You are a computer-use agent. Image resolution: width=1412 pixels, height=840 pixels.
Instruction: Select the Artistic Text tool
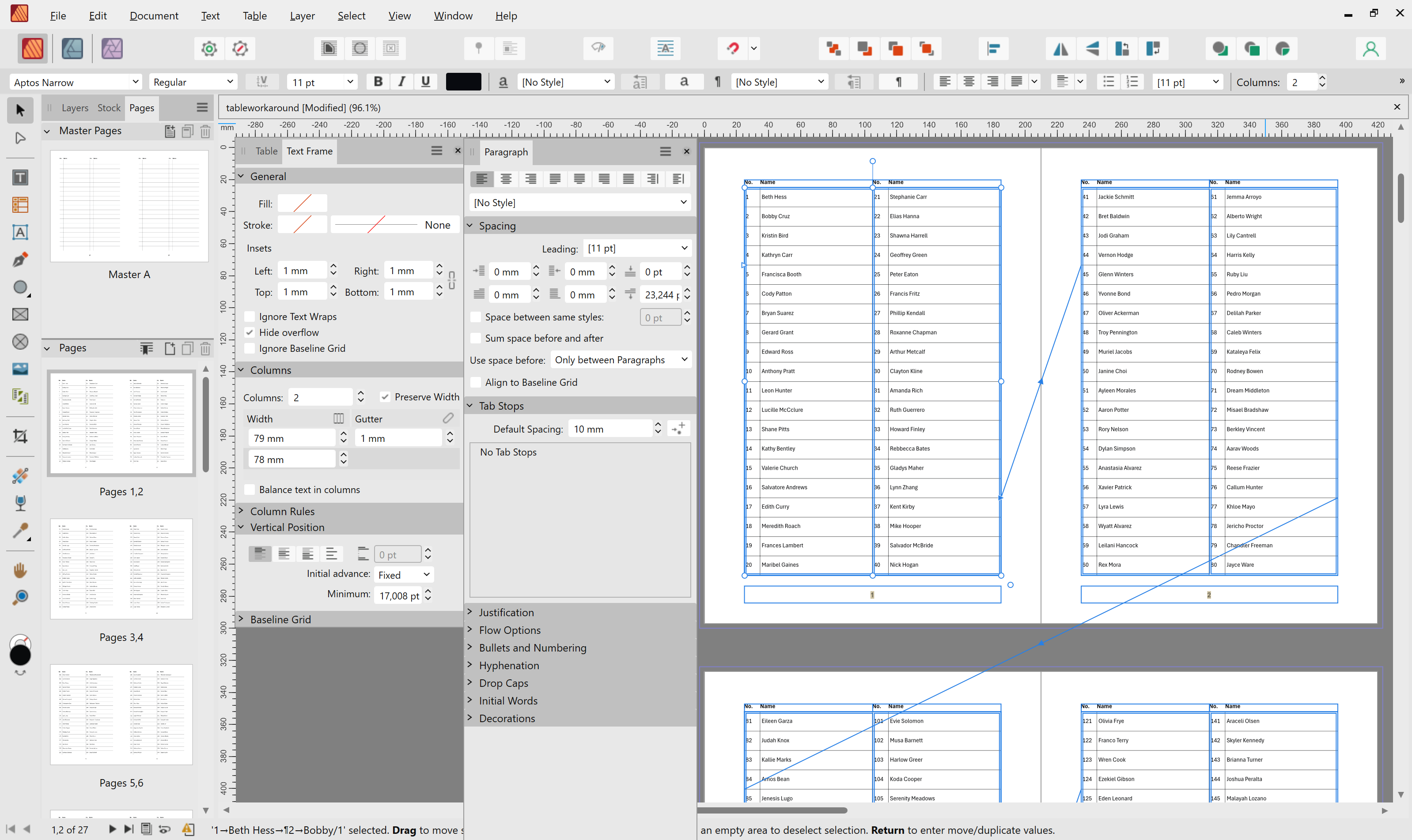[x=20, y=232]
